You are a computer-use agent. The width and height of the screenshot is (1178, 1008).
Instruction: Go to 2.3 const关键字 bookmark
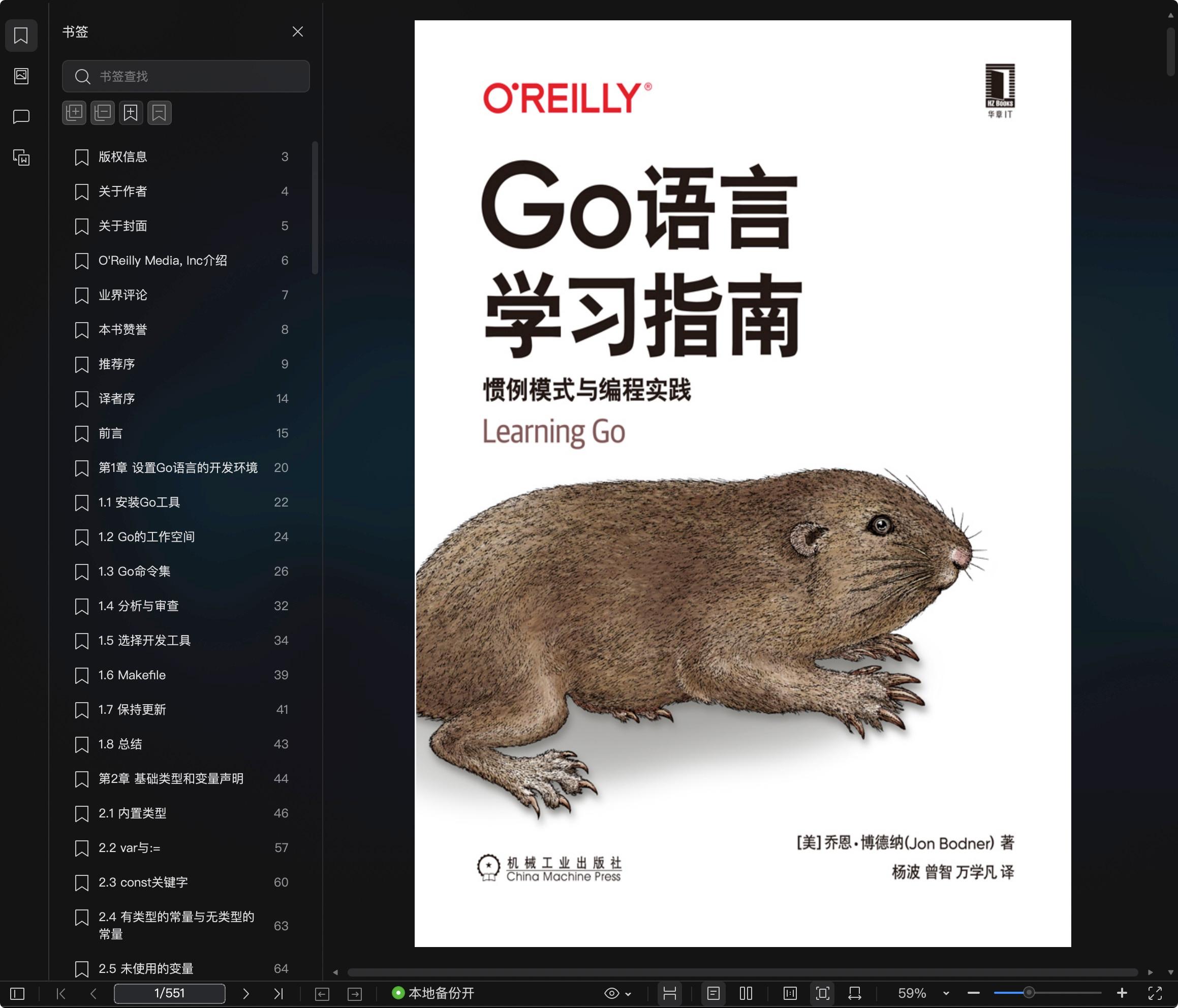[182, 883]
